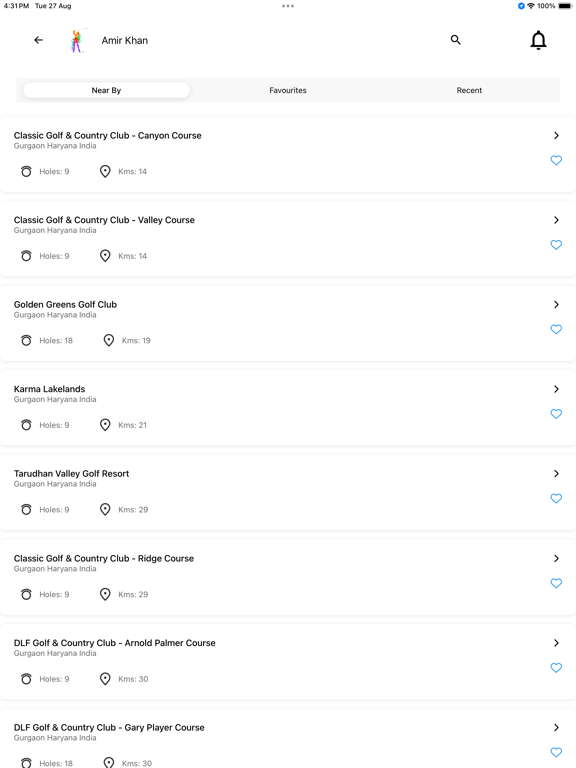
Task: Tap Amir Khan's profile avatar
Action: coord(76,41)
